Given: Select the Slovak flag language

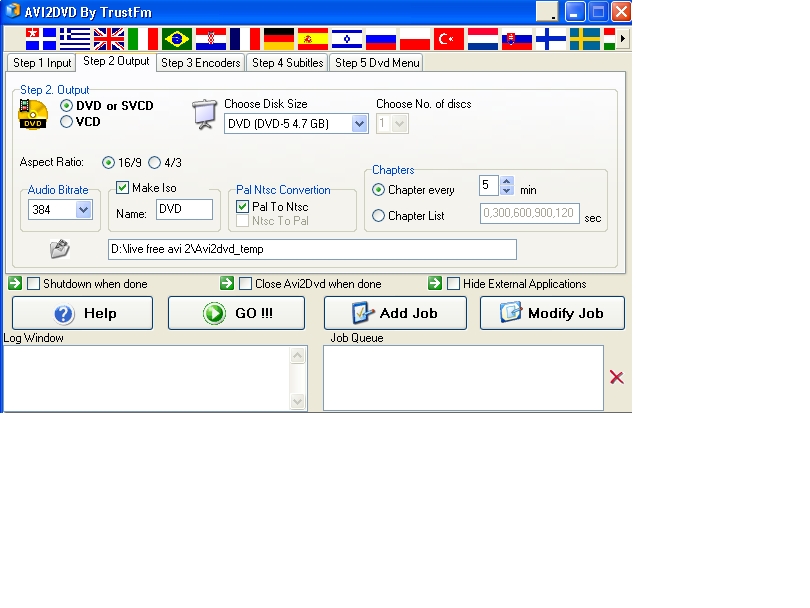Looking at the screenshot, I should [517, 39].
